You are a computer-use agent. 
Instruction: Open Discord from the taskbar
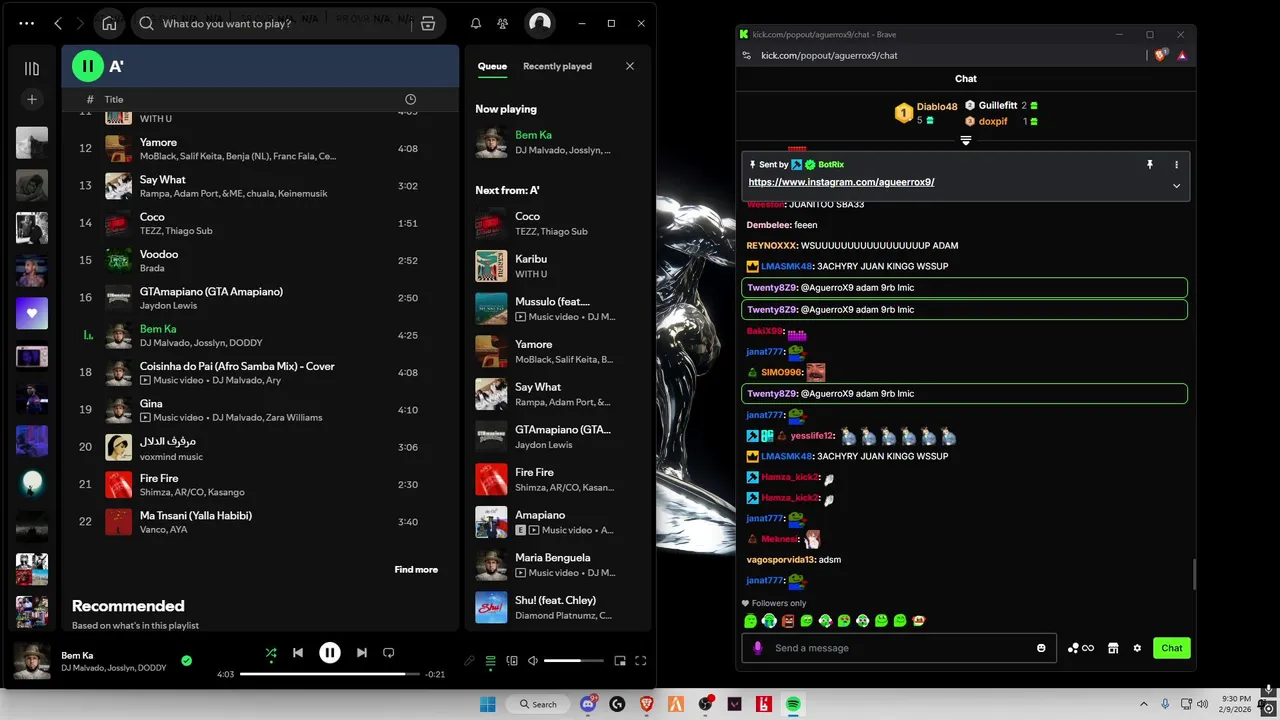(588, 704)
